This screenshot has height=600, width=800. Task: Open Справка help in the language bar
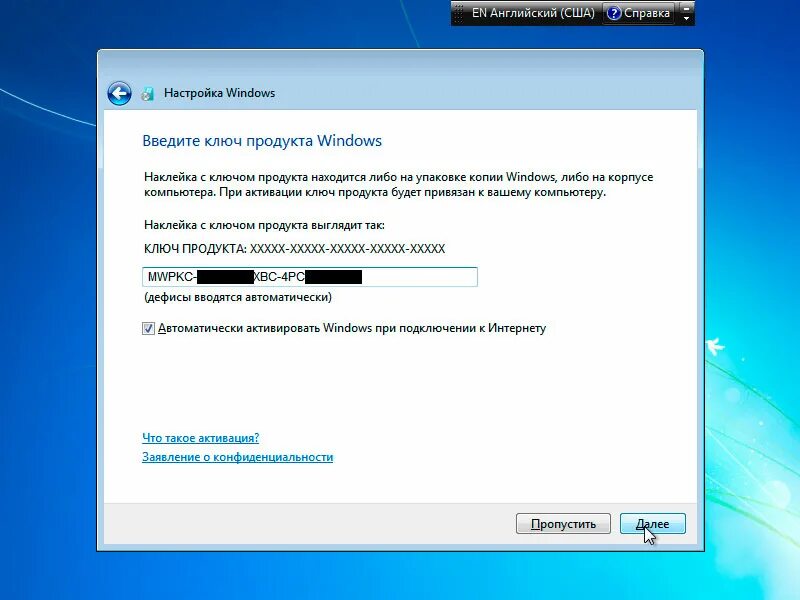[x=639, y=13]
